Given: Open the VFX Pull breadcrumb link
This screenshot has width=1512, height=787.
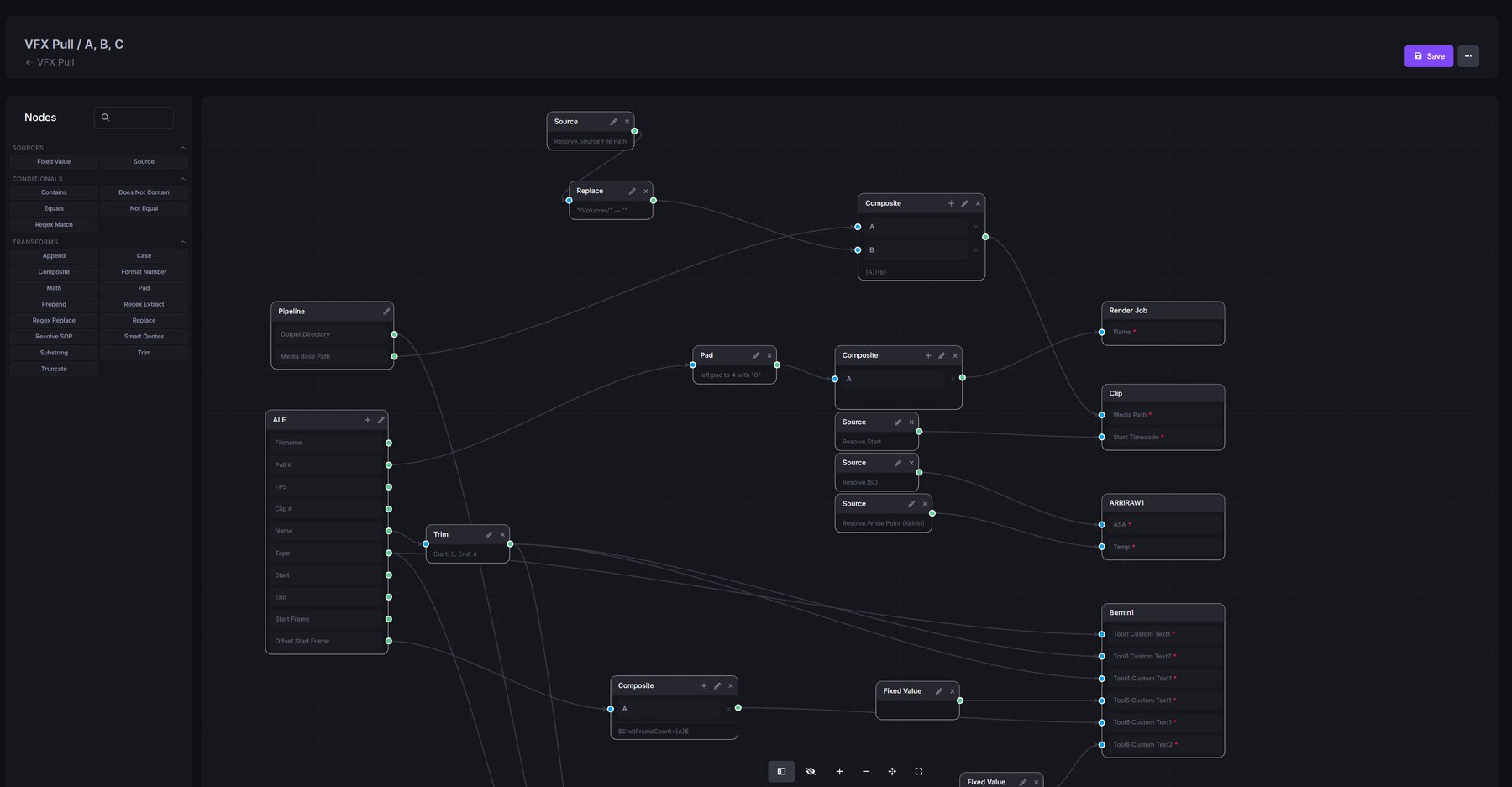Looking at the screenshot, I should click(x=55, y=62).
